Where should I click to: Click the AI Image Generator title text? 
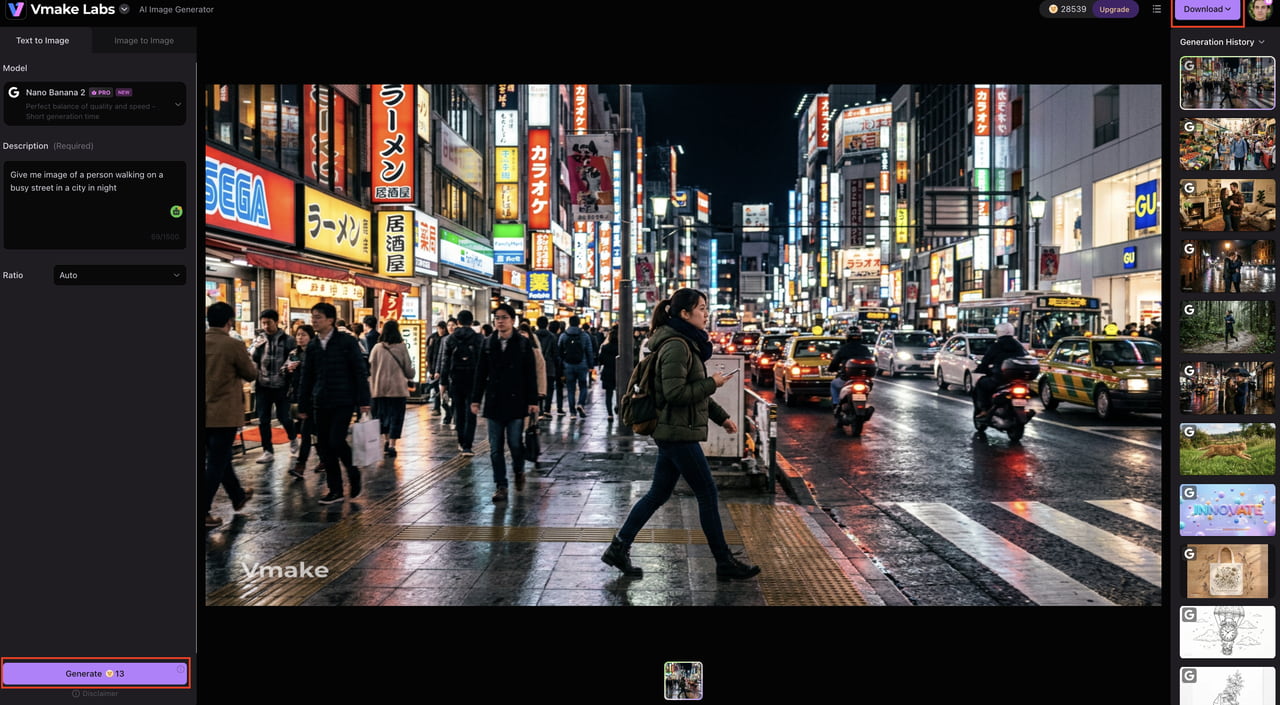(176, 10)
